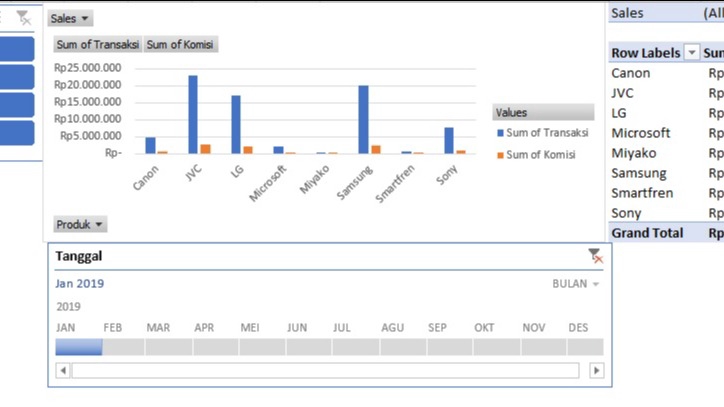Select the Canon blue Transaksi bar
Screen dimensions: 724x407
coord(150,146)
